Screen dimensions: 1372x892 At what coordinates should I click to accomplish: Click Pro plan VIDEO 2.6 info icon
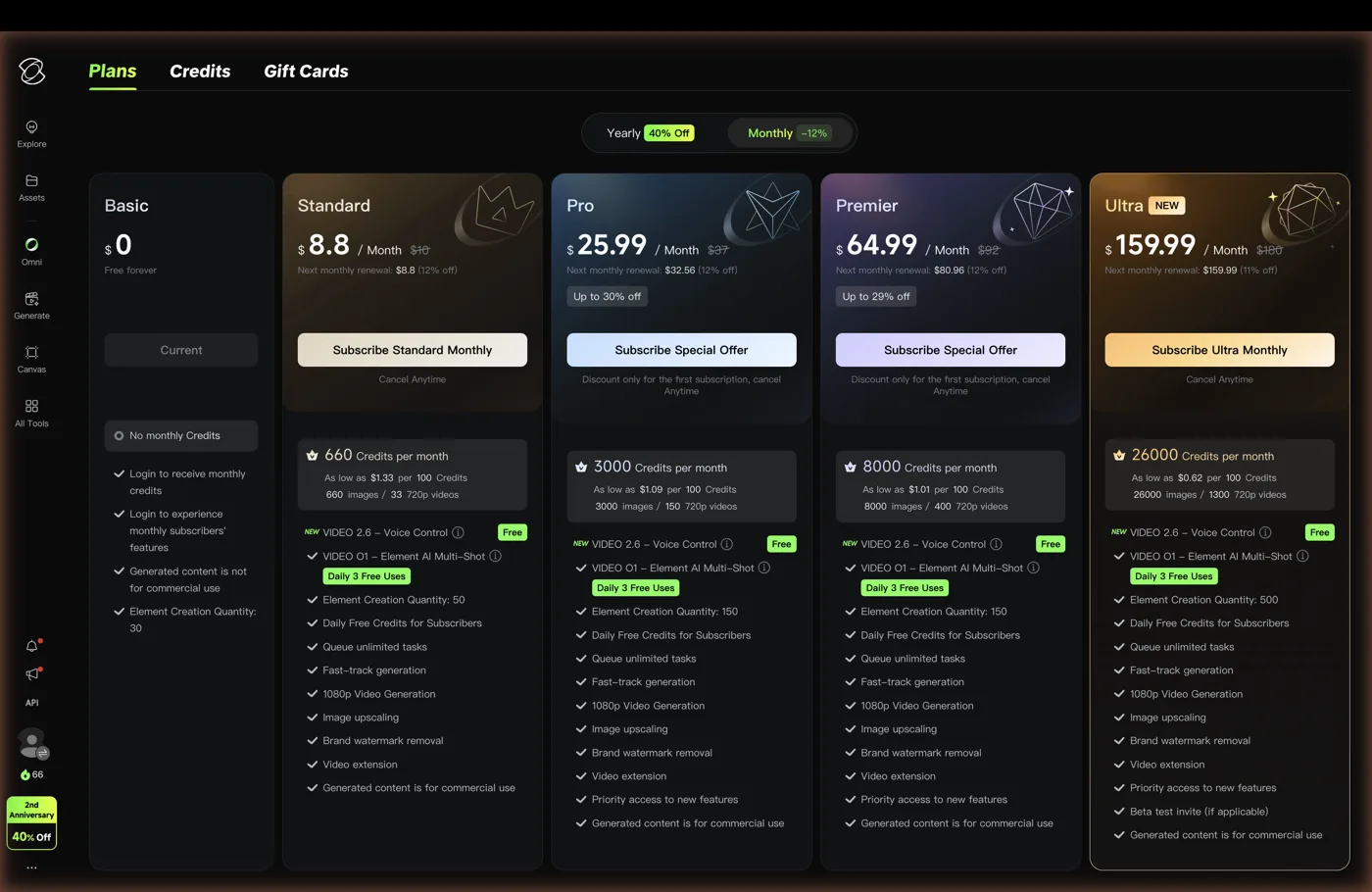tap(726, 544)
